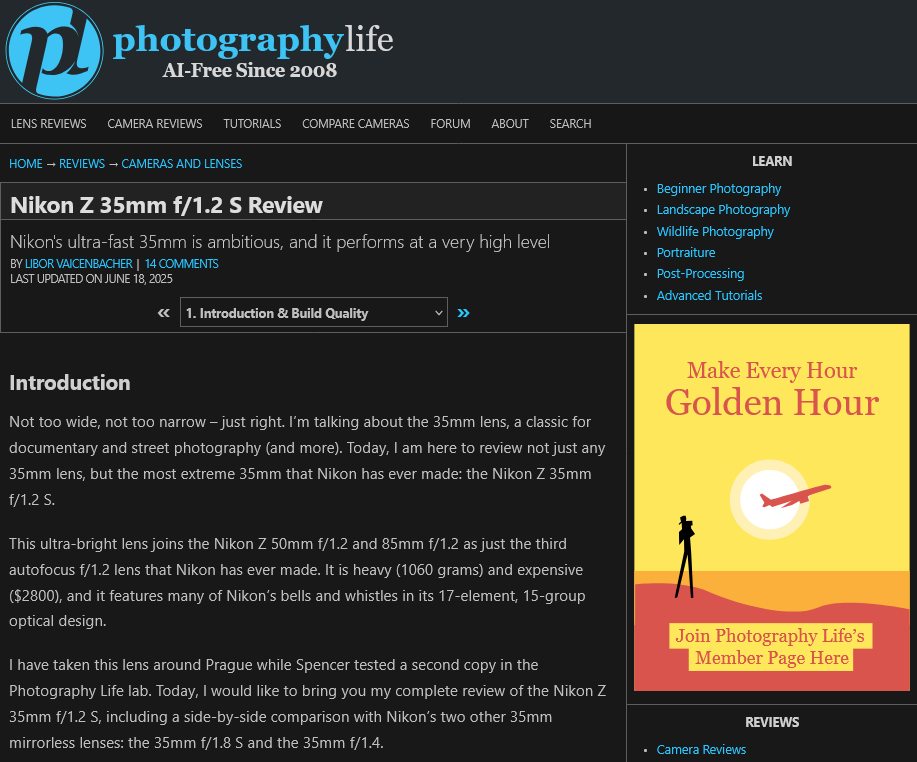Open author Libor Vaicenbacher's page
This screenshot has width=917, height=762.
(78, 264)
